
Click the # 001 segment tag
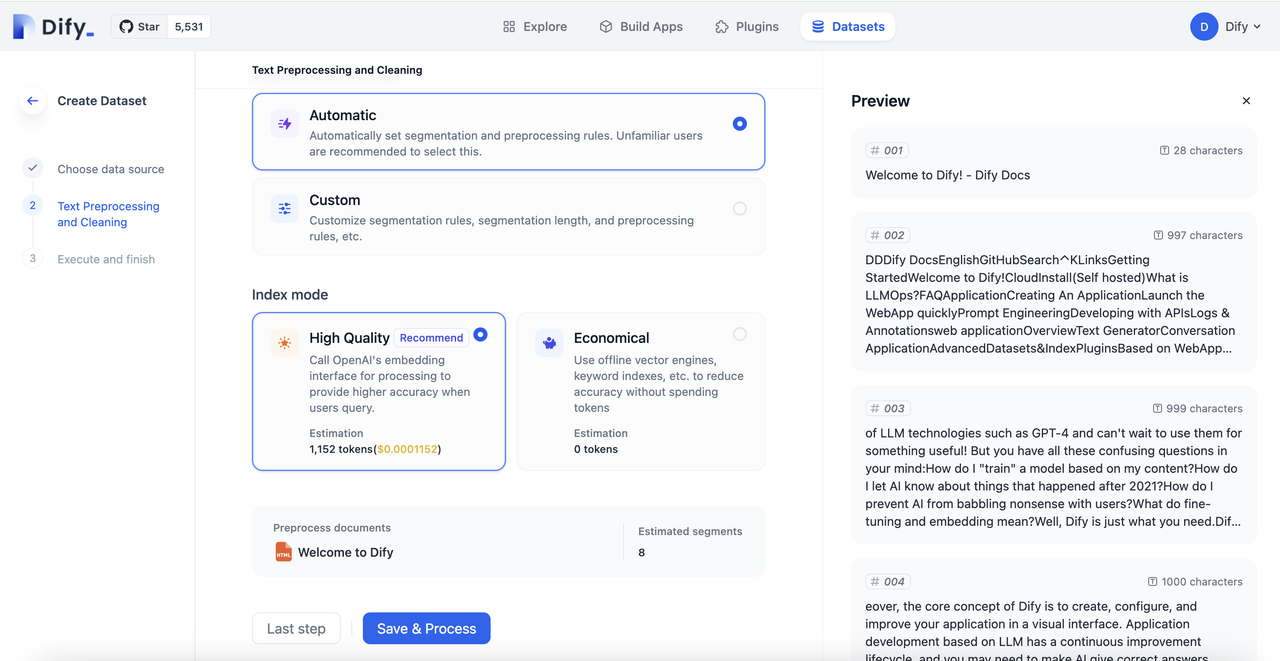click(x=886, y=150)
